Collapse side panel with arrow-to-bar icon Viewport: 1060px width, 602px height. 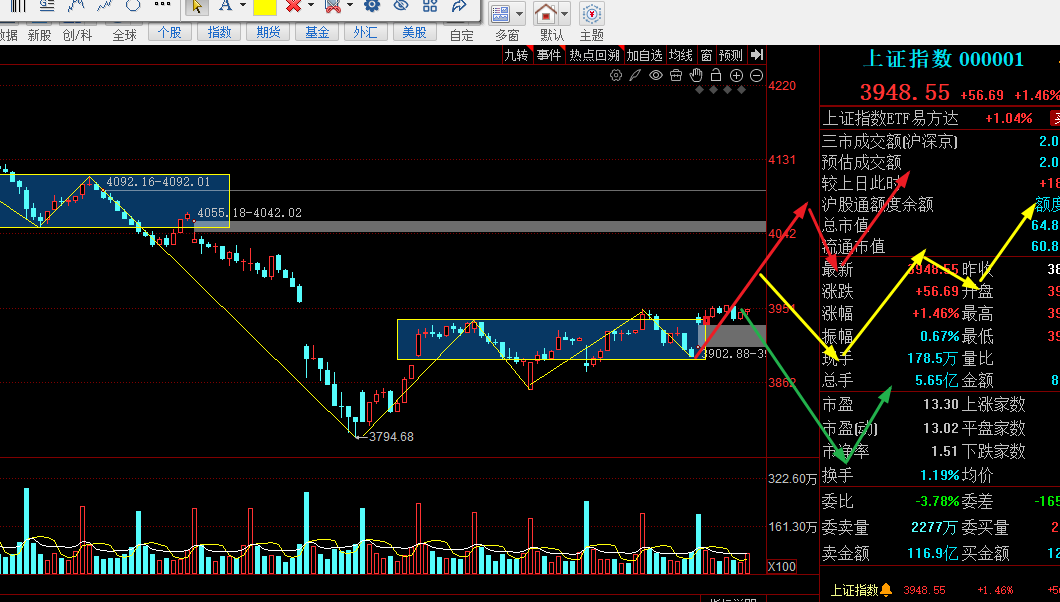tap(757, 55)
